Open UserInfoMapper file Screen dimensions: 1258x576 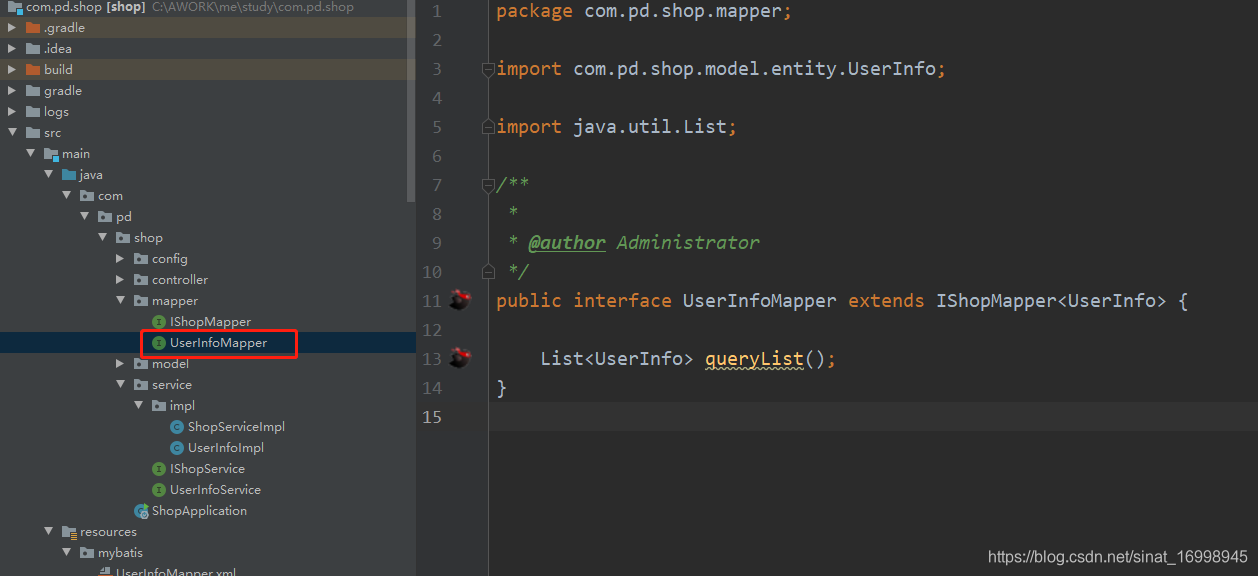pos(219,342)
